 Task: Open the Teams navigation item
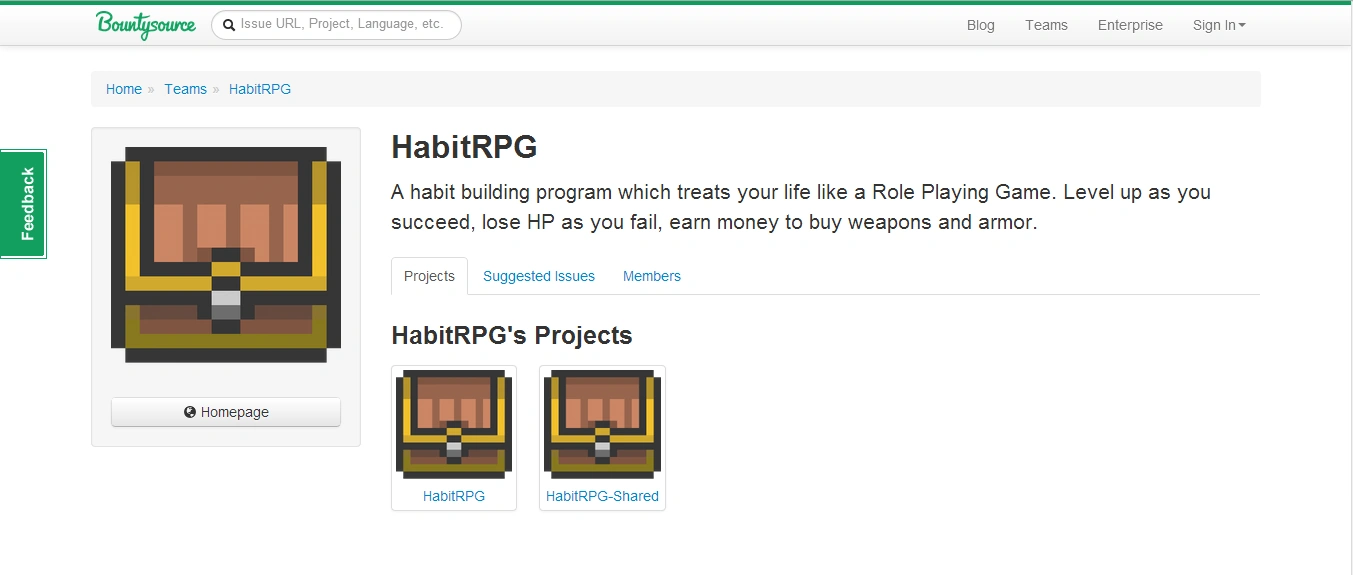1046,25
